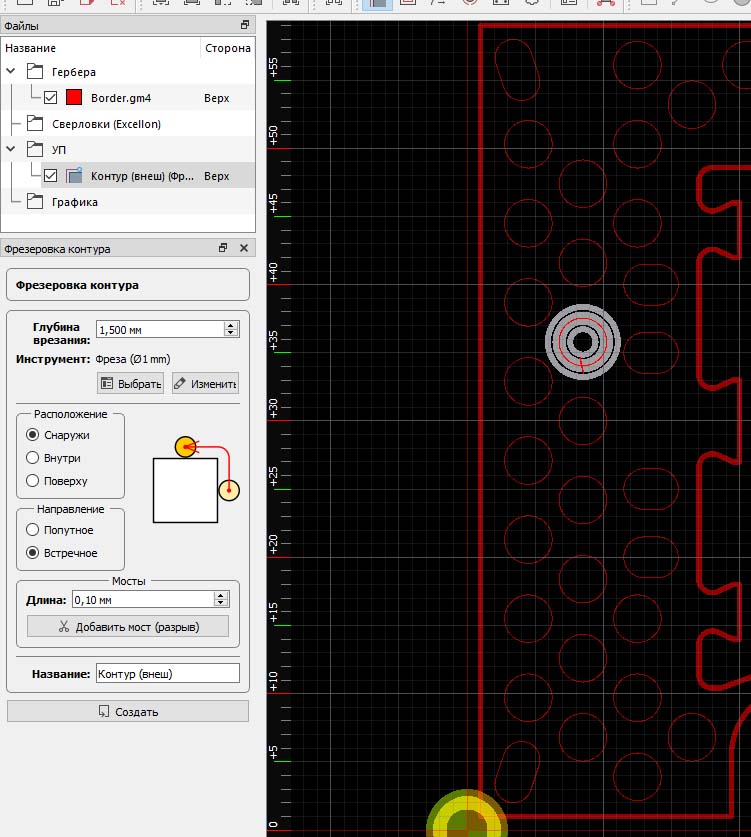Image resolution: width=751 pixels, height=837 pixels.
Task: Click the +10 ruler mark
Action: tap(274, 681)
